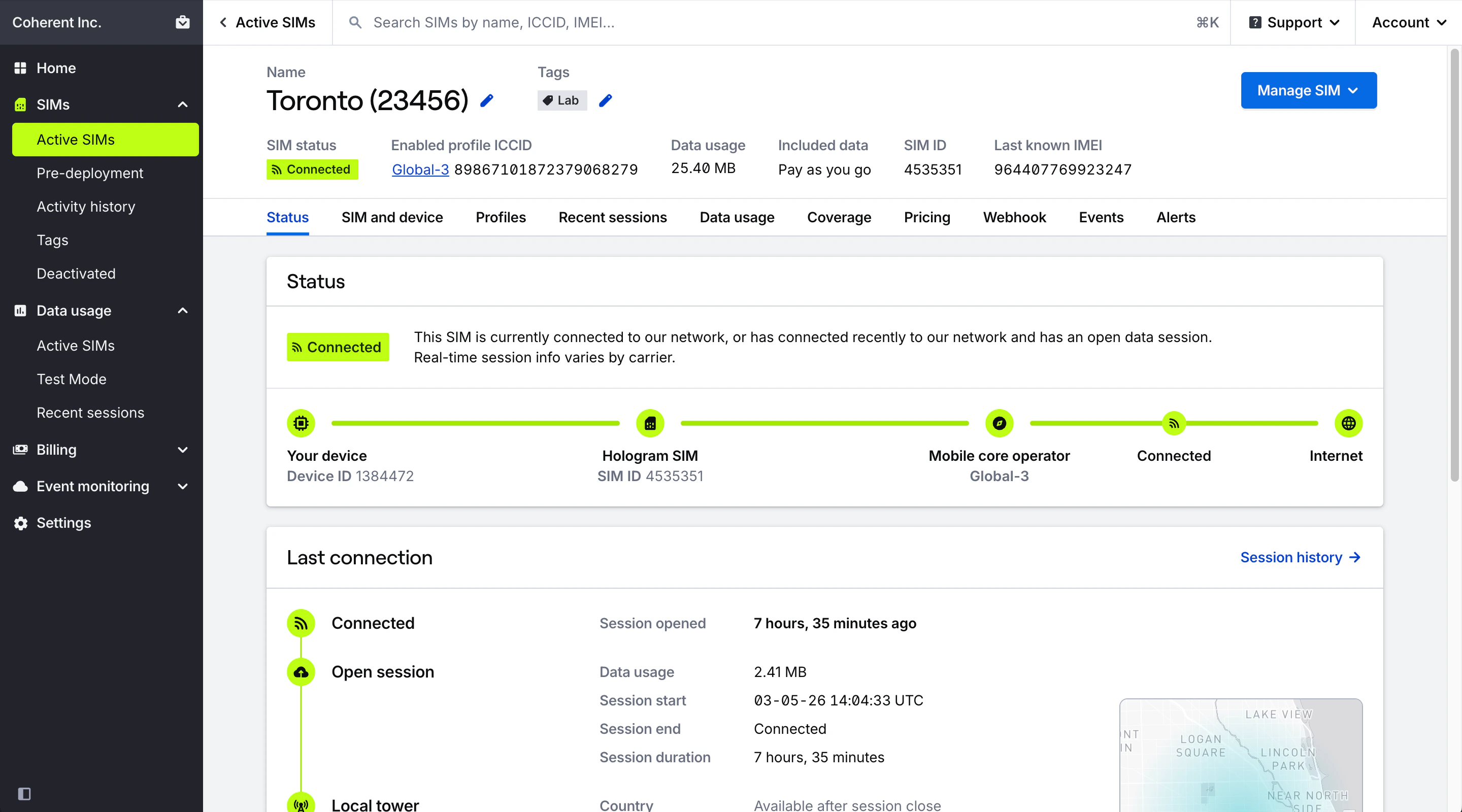Click the Session history arrow icon

point(1355,557)
